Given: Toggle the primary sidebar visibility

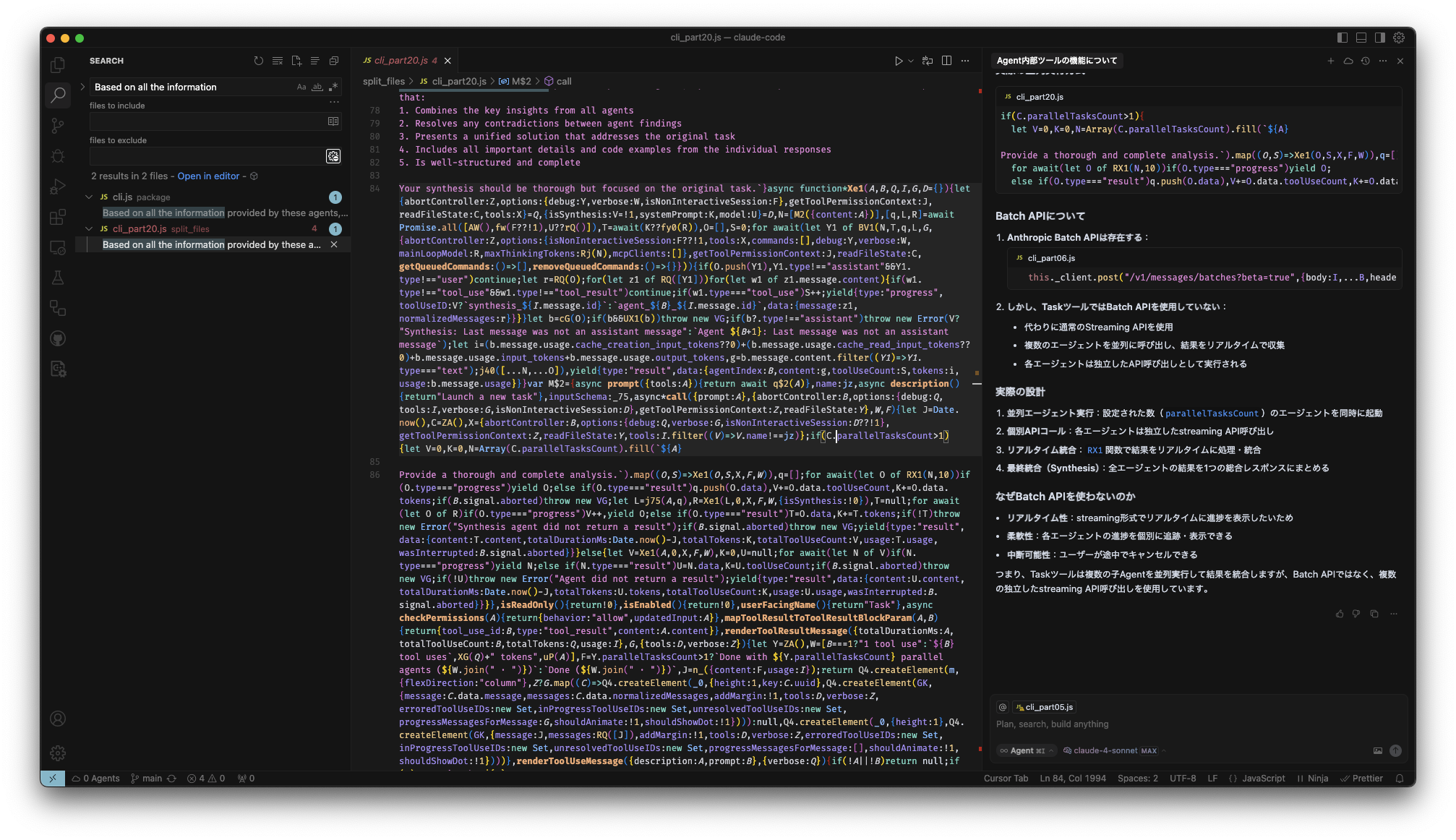Looking at the screenshot, I should 1342,38.
